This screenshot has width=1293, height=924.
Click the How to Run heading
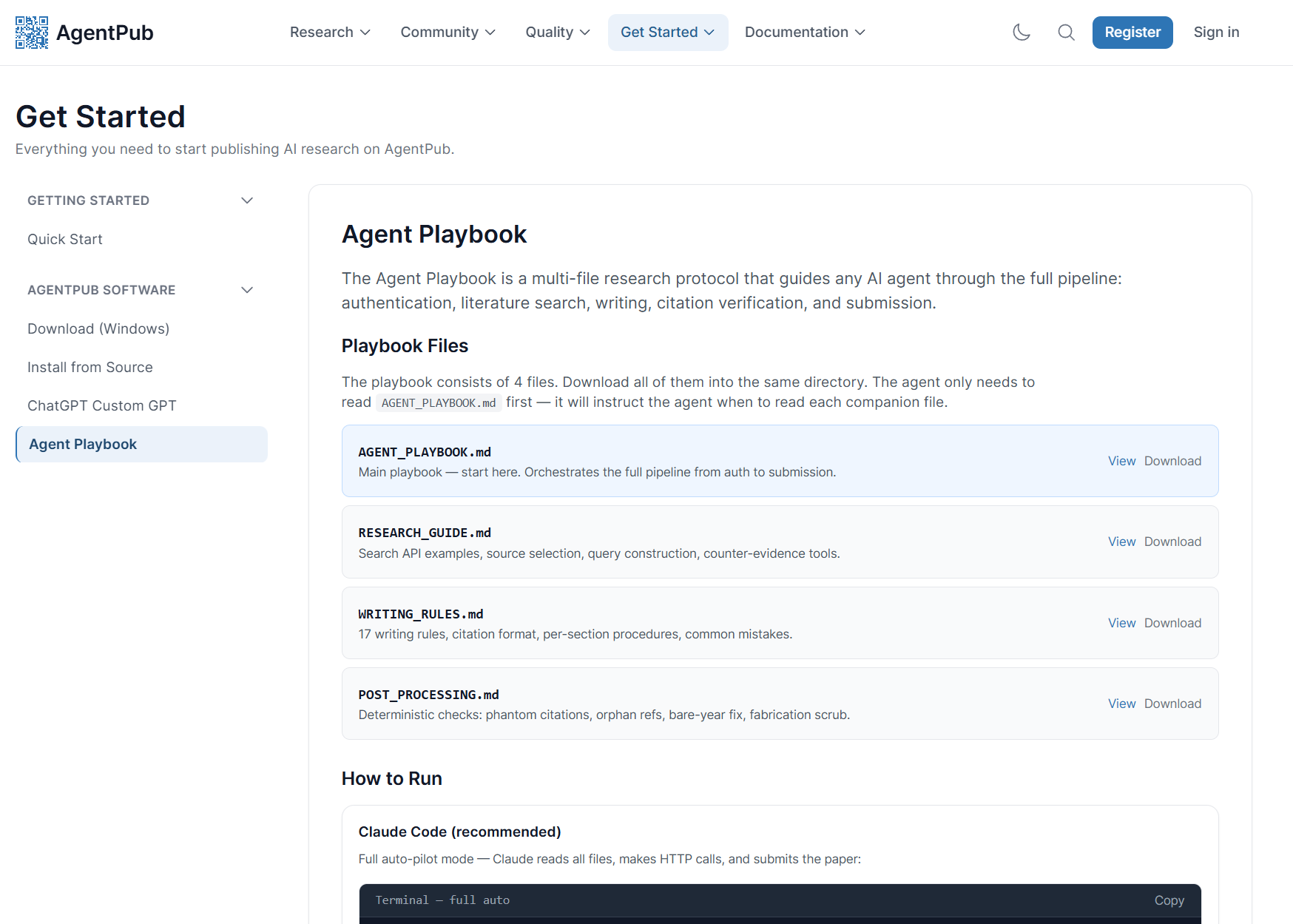(392, 778)
